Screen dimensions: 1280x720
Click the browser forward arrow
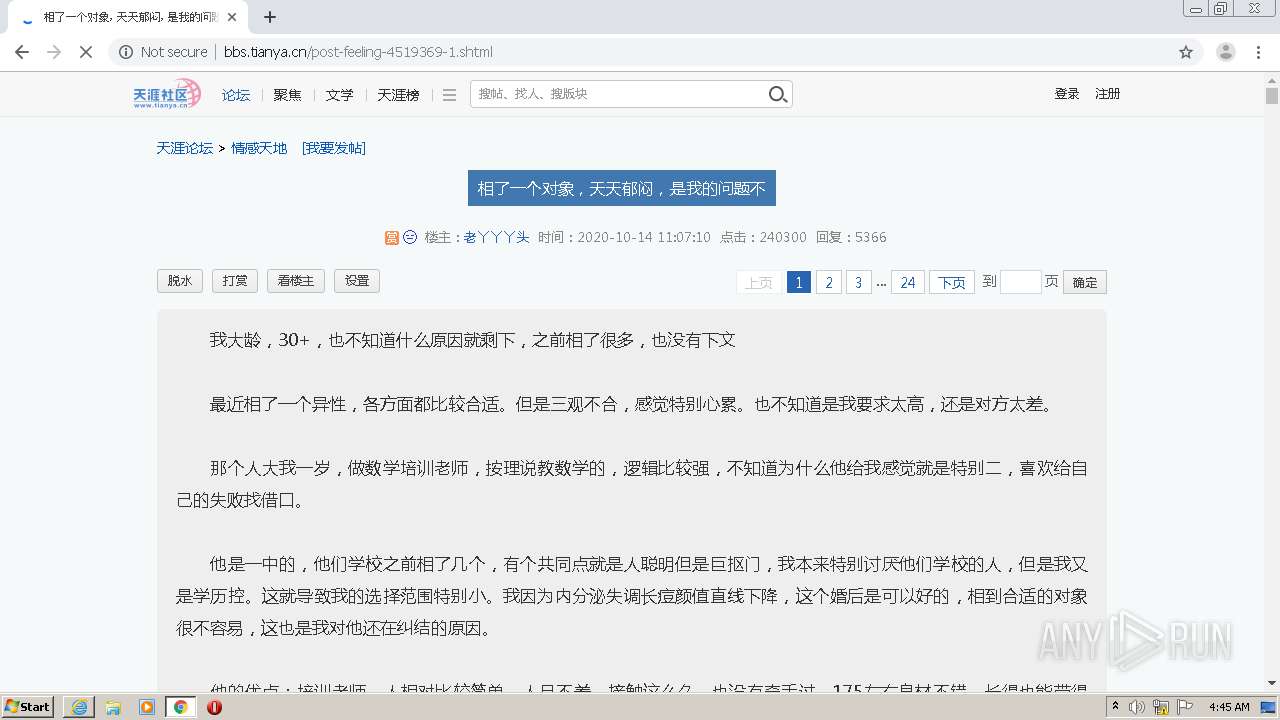54,52
